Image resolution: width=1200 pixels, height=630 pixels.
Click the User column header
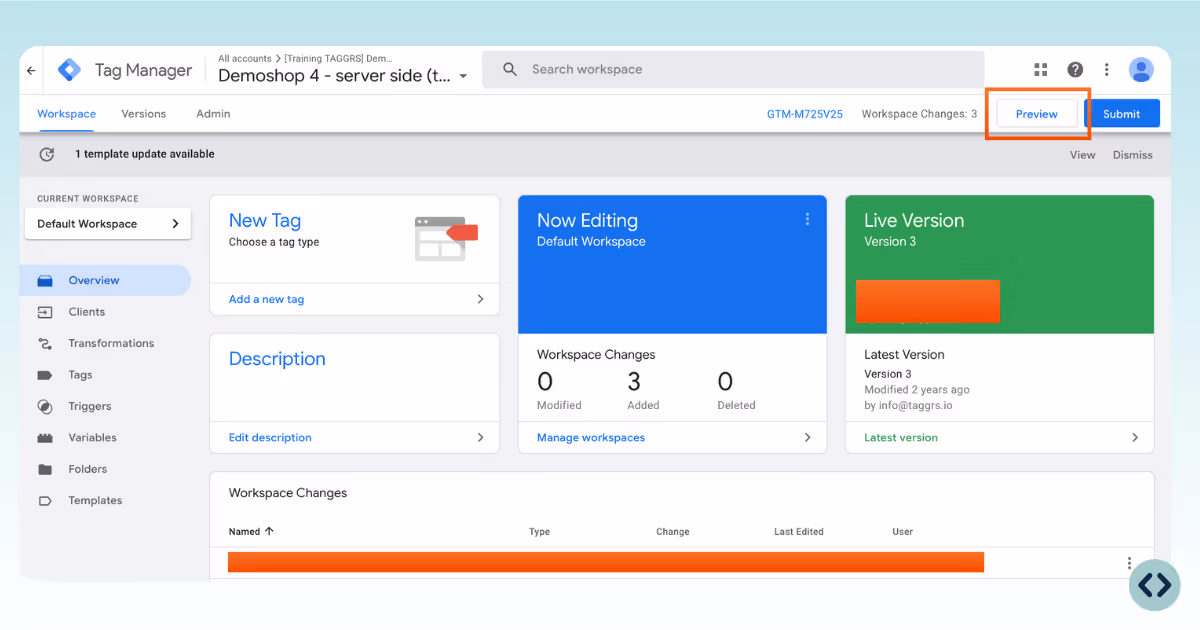(903, 532)
